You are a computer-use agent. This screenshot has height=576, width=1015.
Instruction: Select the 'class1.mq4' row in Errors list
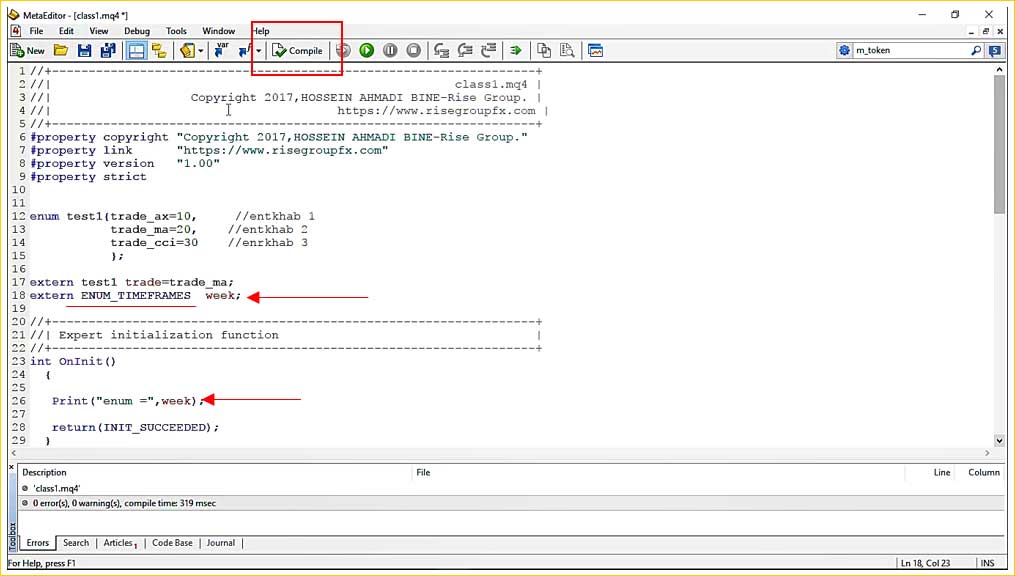pyautogui.click(x=511, y=489)
